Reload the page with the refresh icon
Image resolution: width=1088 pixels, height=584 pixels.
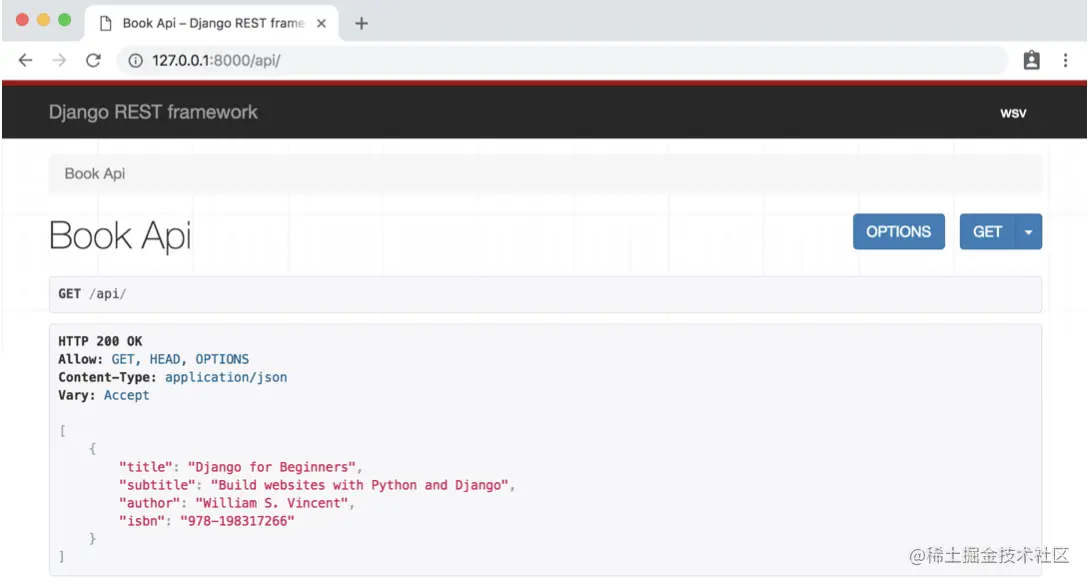click(x=93, y=60)
